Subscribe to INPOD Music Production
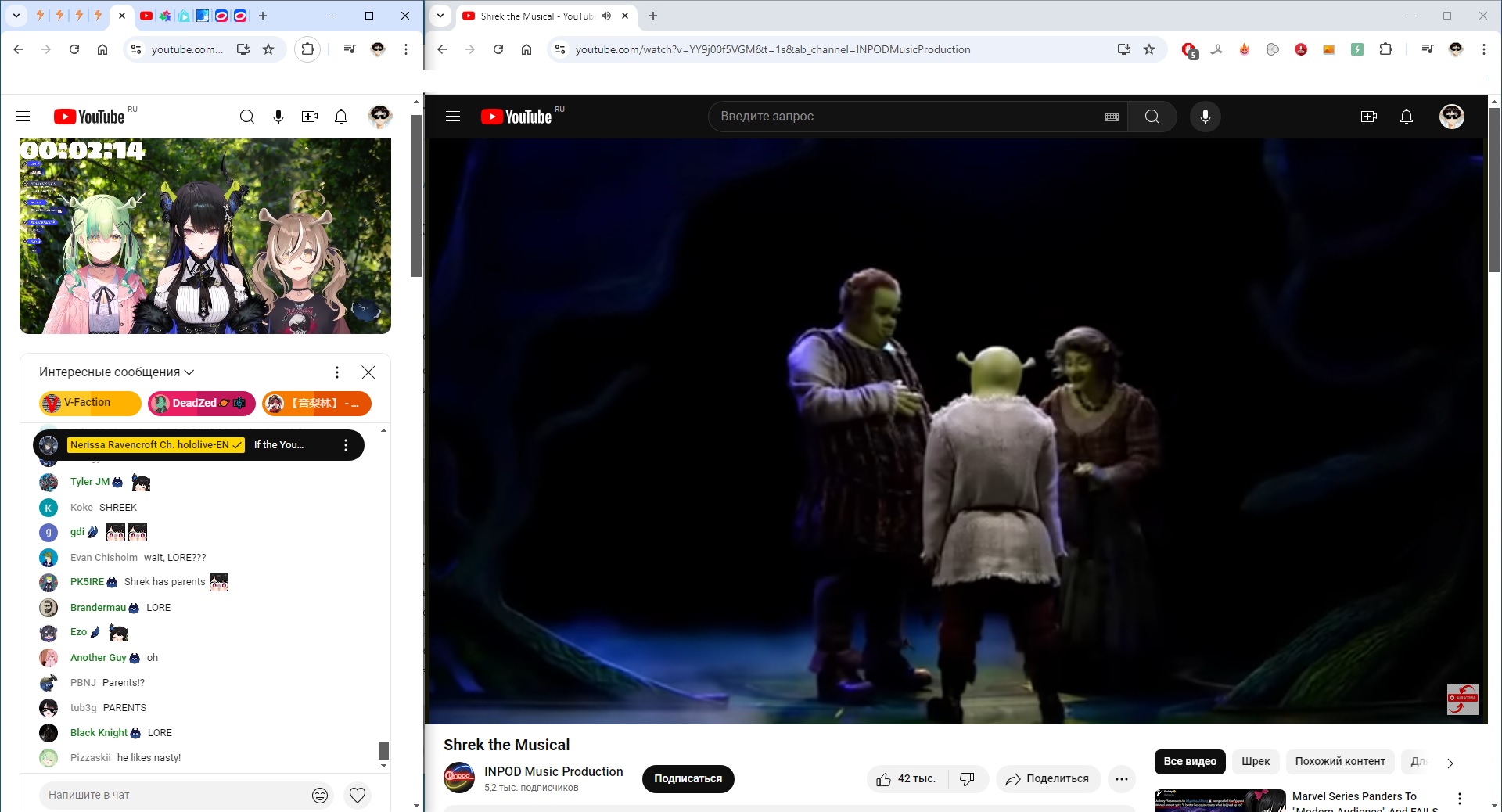1502x812 pixels. click(688, 779)
